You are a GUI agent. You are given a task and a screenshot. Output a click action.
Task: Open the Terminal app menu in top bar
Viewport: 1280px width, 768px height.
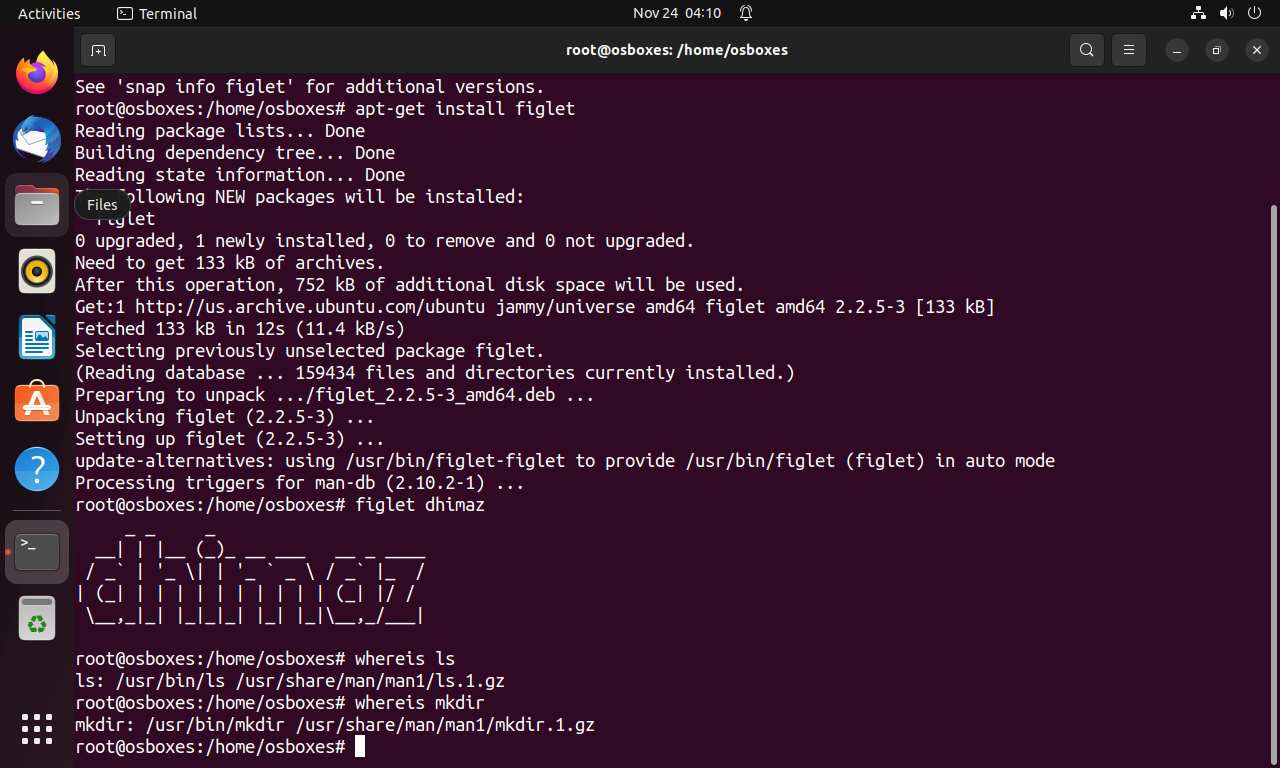pos(157,13)
